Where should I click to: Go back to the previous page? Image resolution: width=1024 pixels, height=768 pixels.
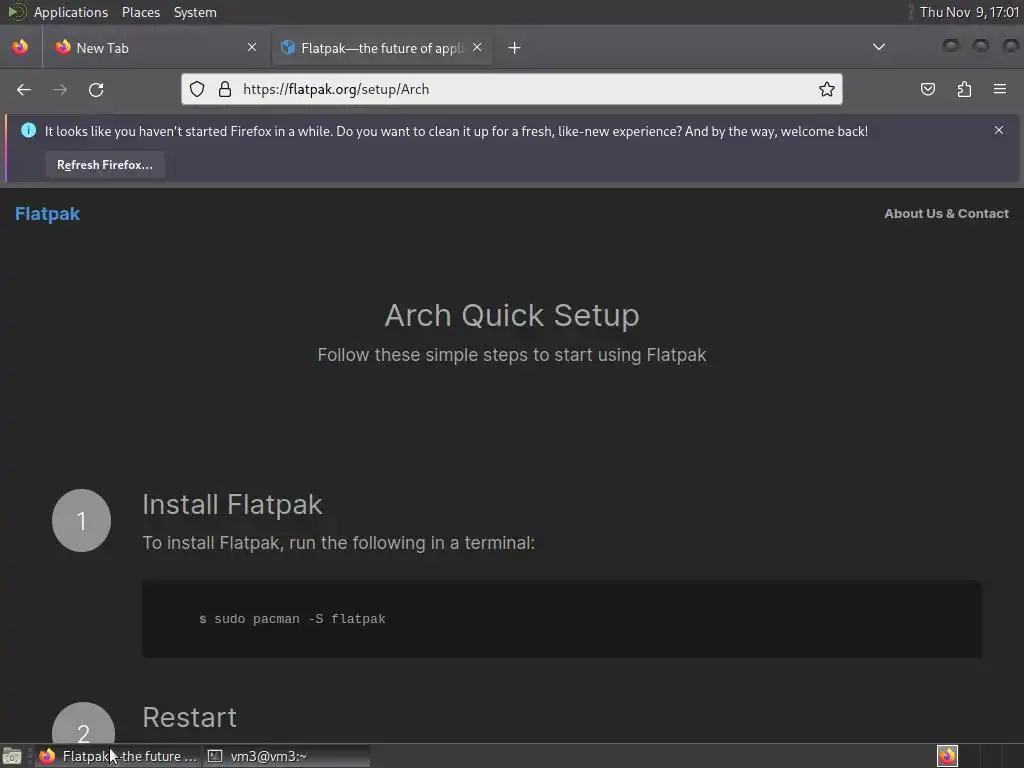(x=24, y=89)
